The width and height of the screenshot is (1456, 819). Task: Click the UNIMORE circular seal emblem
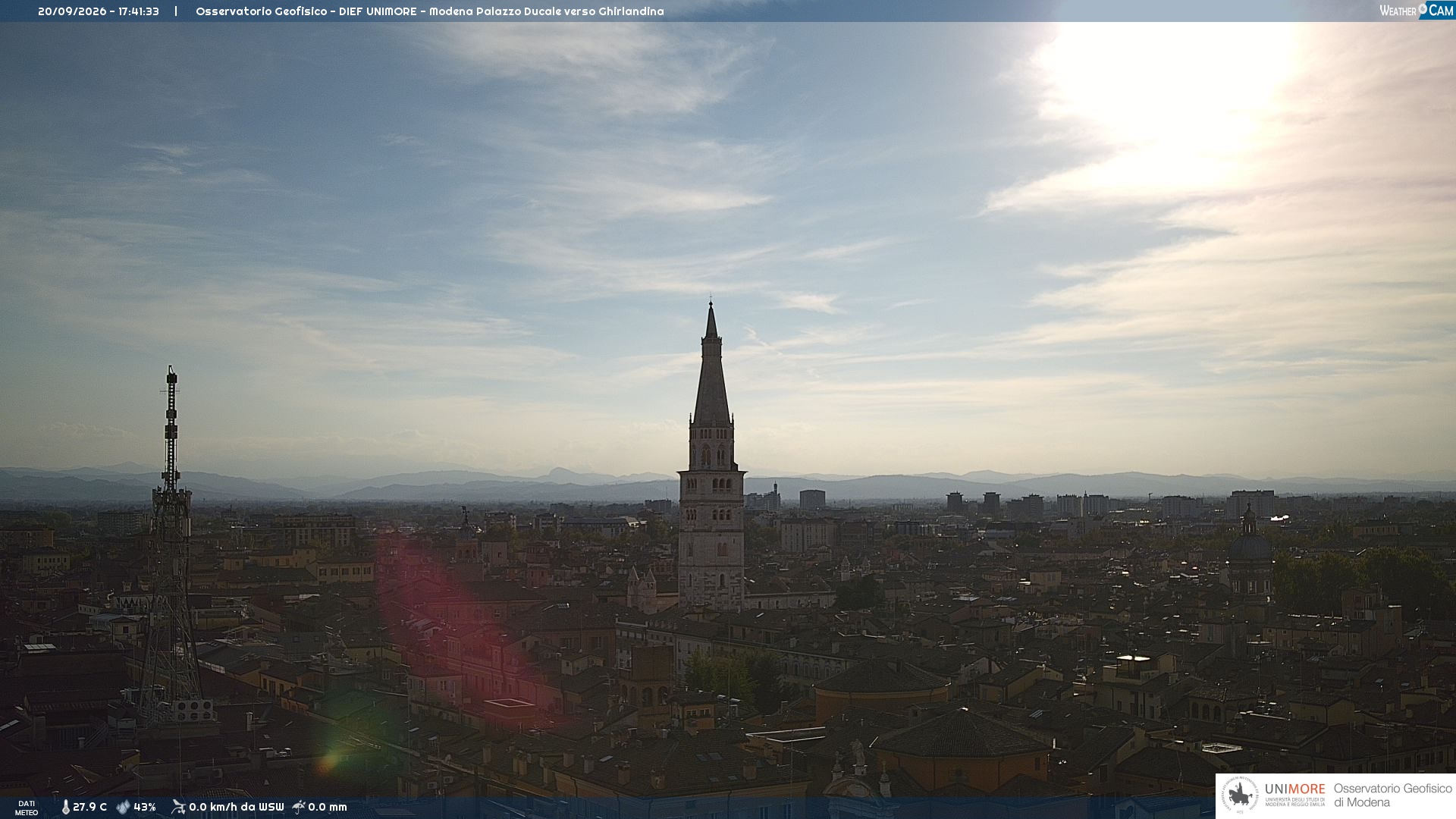[x=1240, y=795]
